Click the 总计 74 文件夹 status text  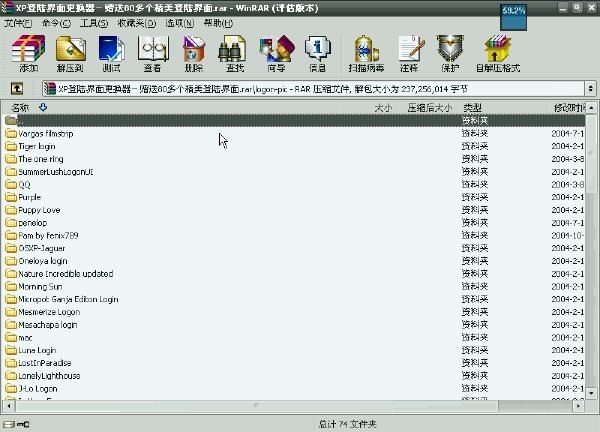347,424
